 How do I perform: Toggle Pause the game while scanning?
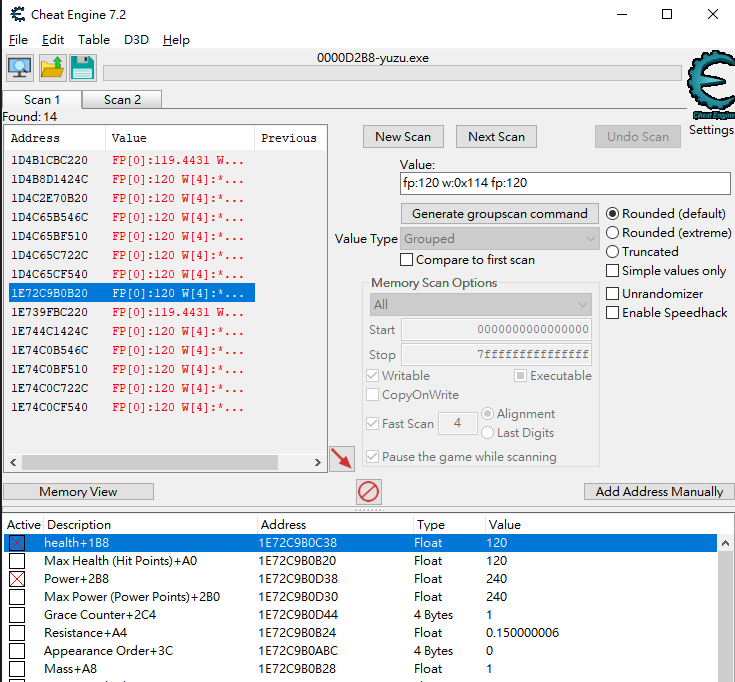pos(373,457)
